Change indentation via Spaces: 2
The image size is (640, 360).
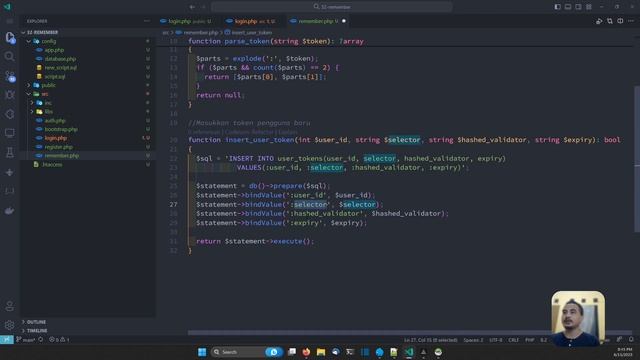tap(473, 340)
